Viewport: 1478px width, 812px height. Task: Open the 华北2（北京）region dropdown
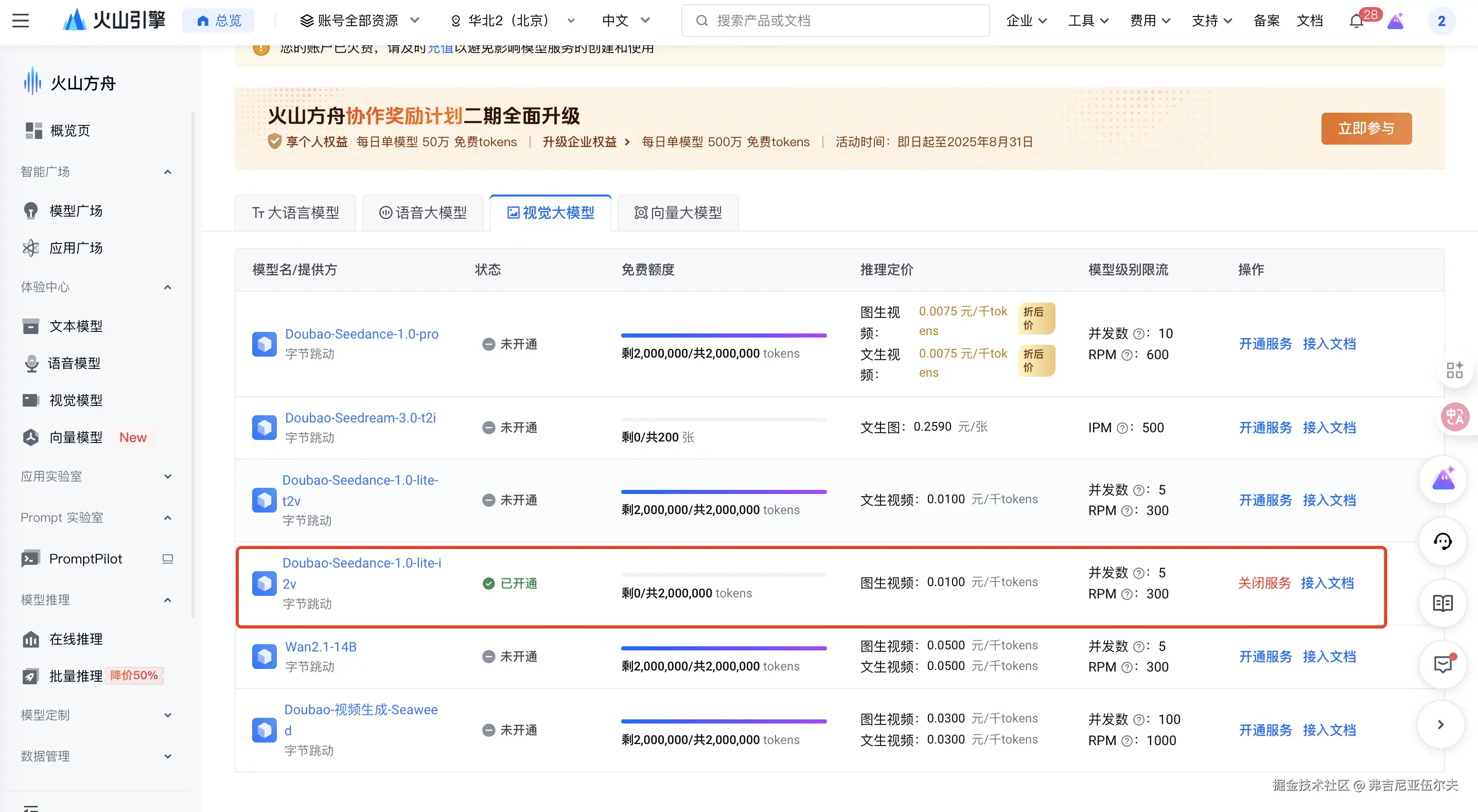point(513,21)
